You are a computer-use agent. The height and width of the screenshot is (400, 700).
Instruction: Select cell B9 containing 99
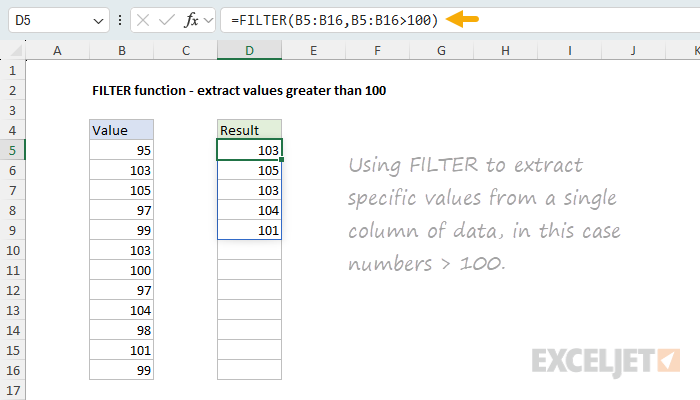pyautogui.click(x=121, y=230)
